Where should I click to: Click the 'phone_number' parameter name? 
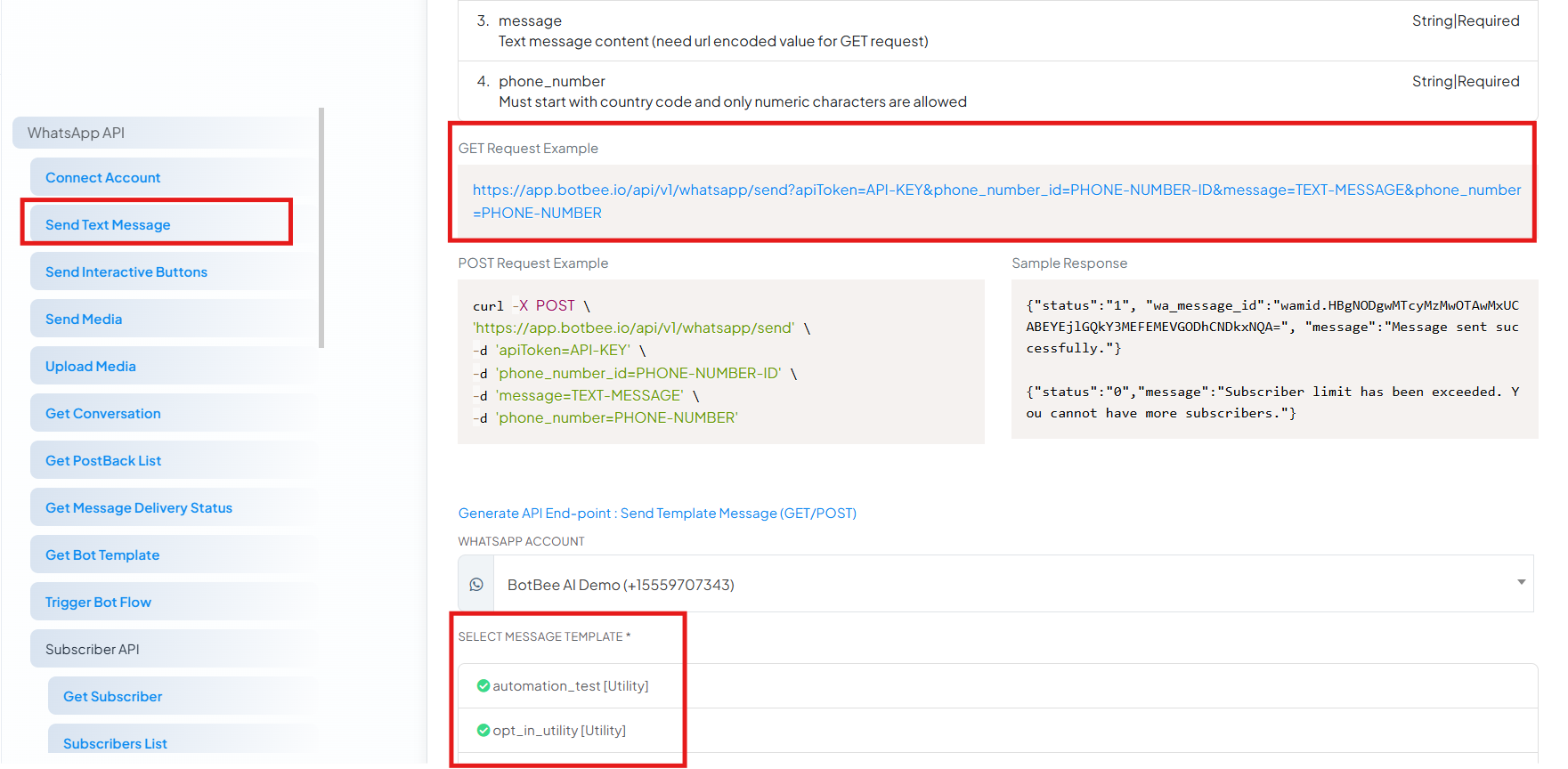tap(552, 81)
